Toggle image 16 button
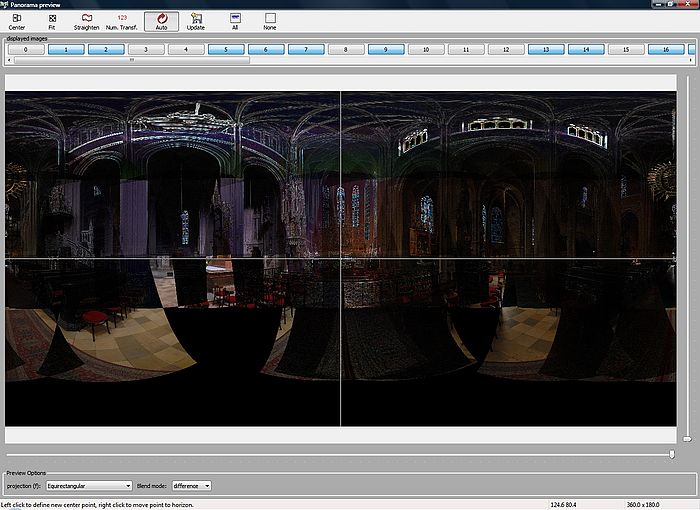Image resolution: width=700 pixels, height=510 pixels. coord(666,48)
